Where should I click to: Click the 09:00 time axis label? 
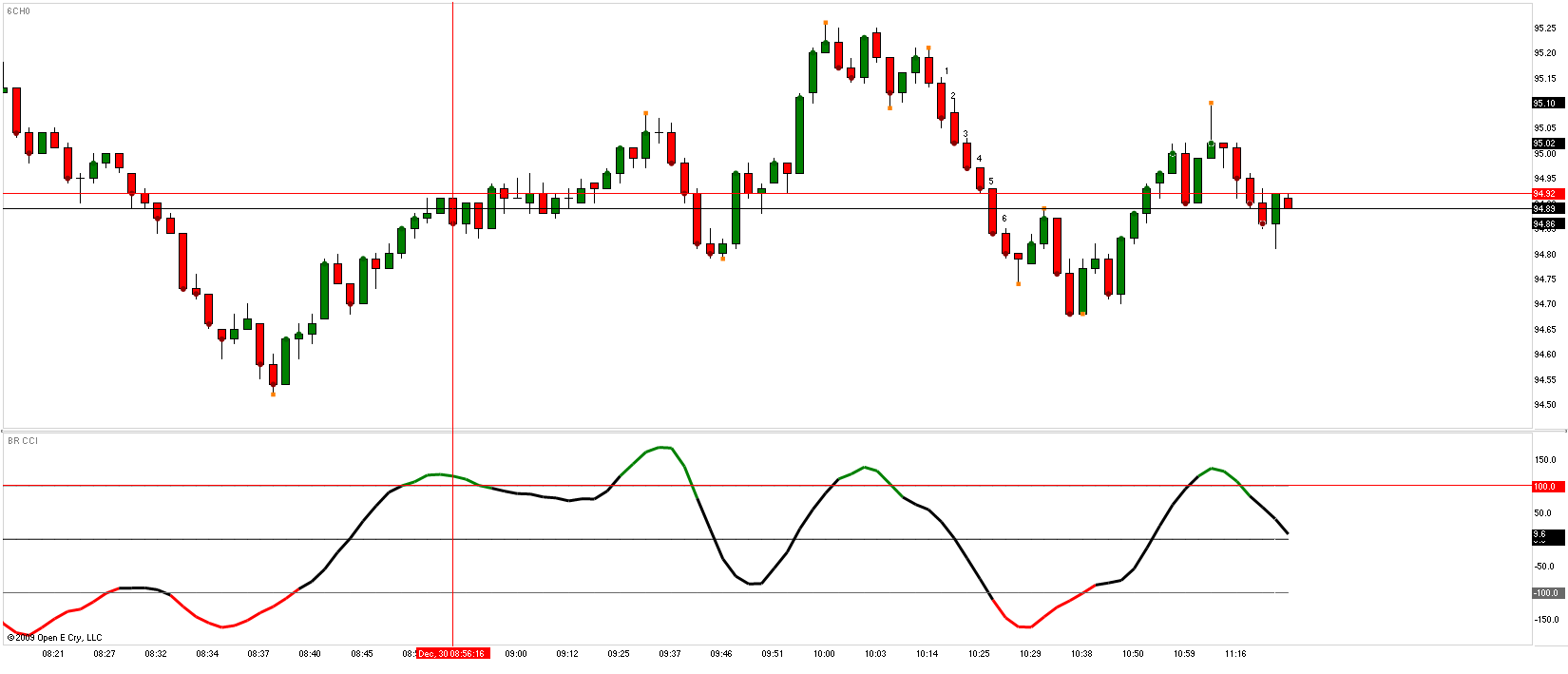click(x=516, y=654)
